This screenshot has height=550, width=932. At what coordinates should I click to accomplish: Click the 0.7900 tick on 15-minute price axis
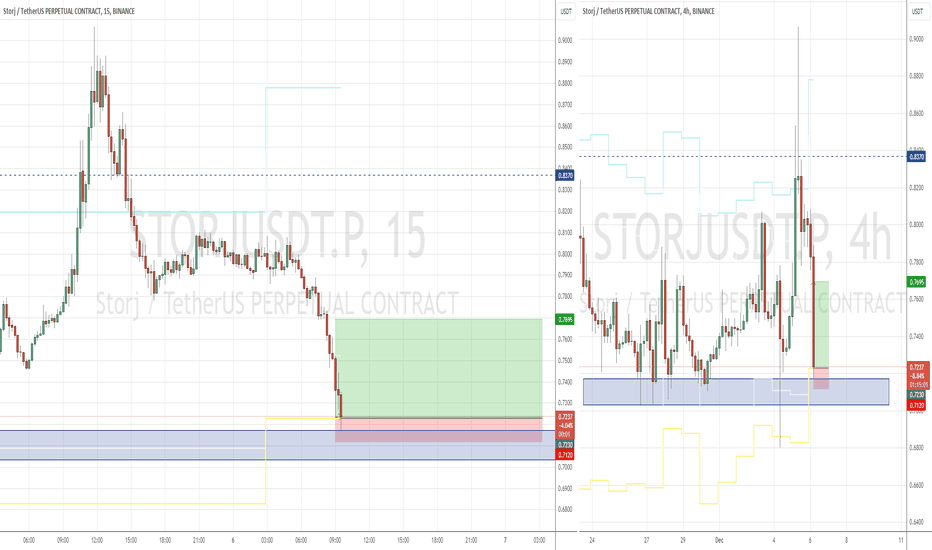point(565,275)
